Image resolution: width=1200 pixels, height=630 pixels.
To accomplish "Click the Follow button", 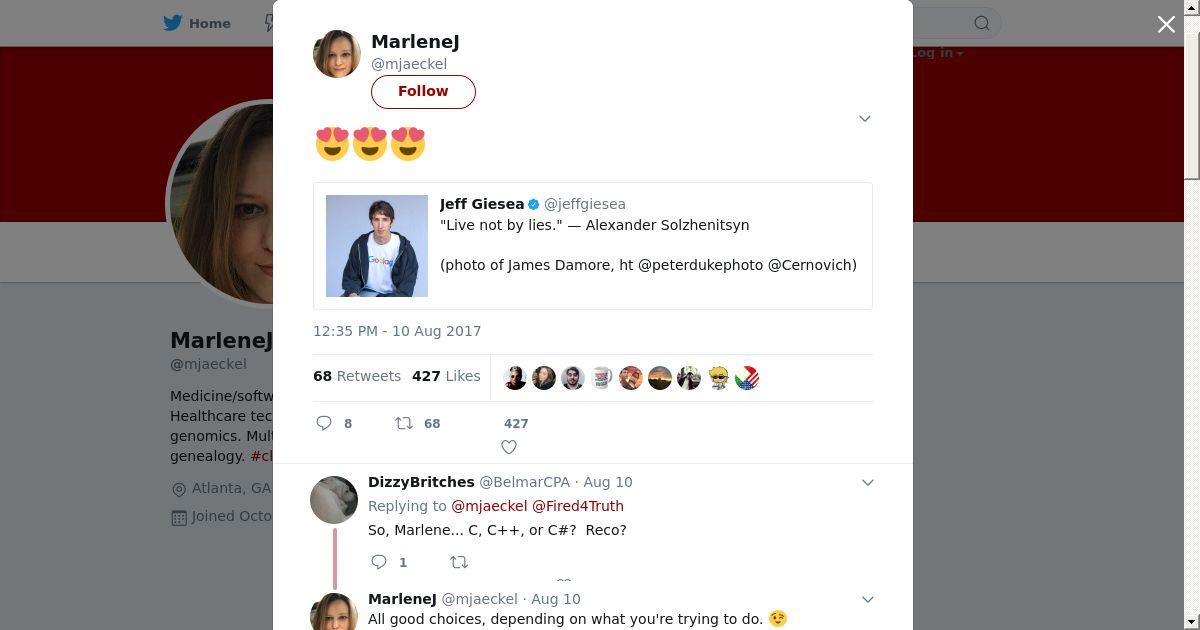I will (423, 91).
